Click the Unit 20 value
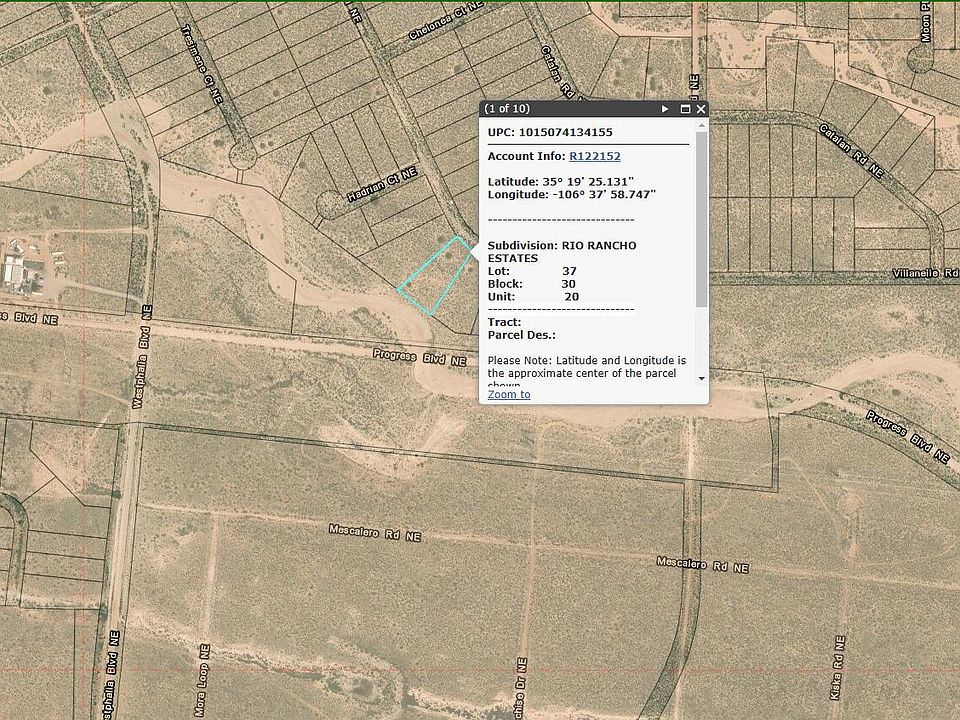The width and height of the screenshot is (960, 720). point(571,297)
